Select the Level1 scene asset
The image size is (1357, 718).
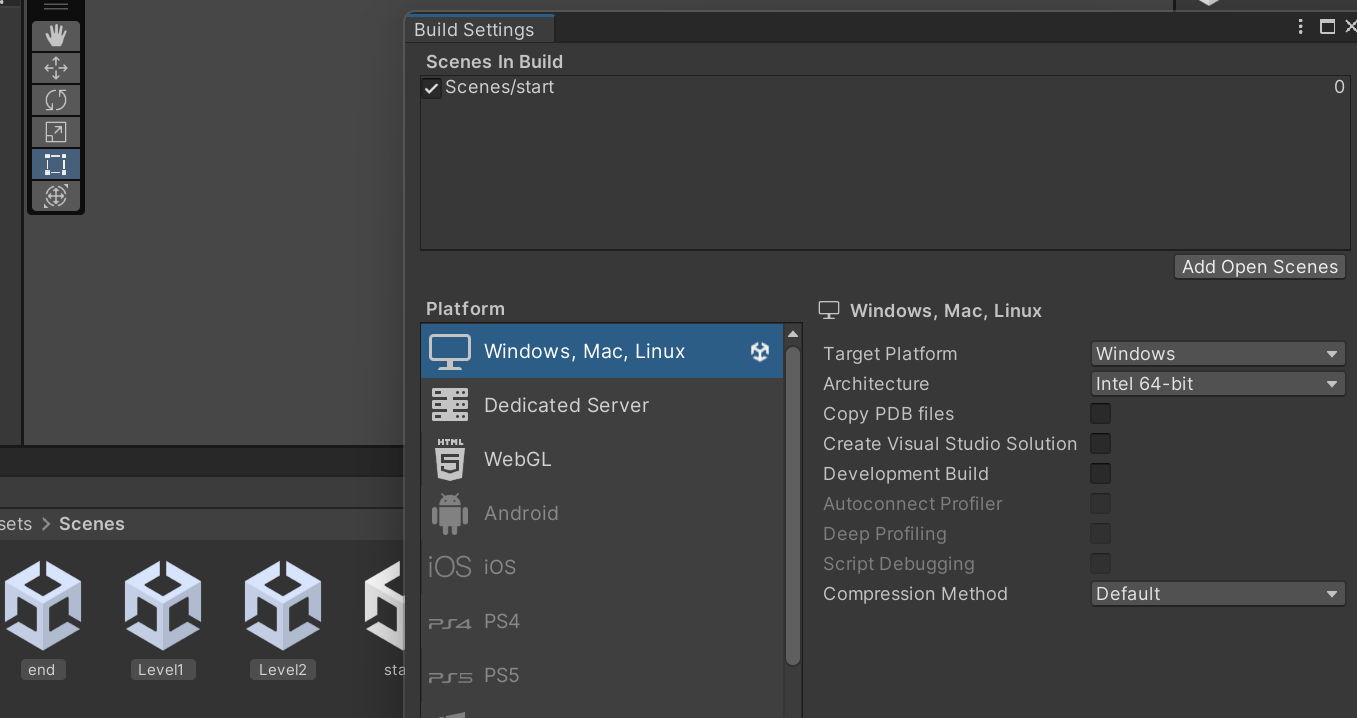[x=162, y=618]
